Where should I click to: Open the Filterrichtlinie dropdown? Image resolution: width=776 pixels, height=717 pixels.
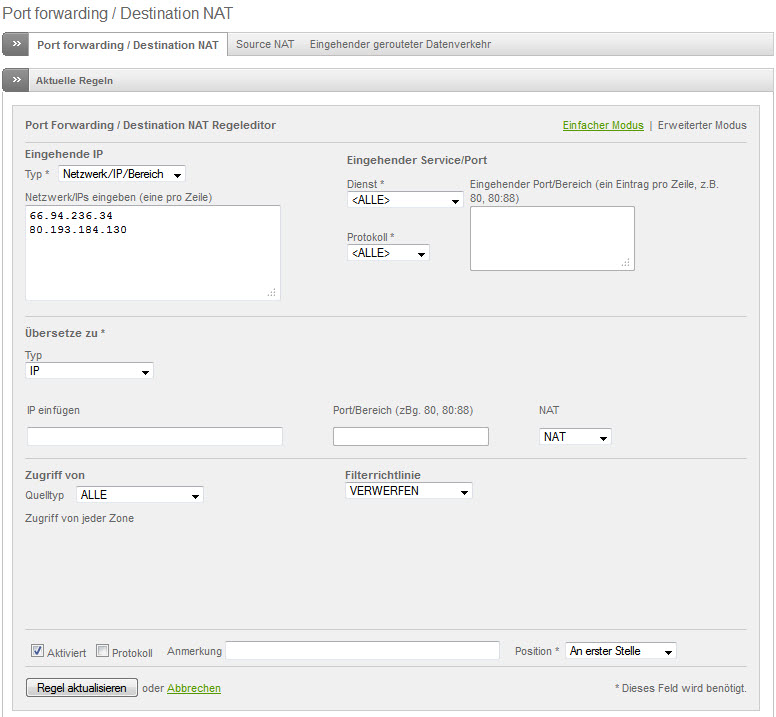pyautogui.click(x=408, y=492)
